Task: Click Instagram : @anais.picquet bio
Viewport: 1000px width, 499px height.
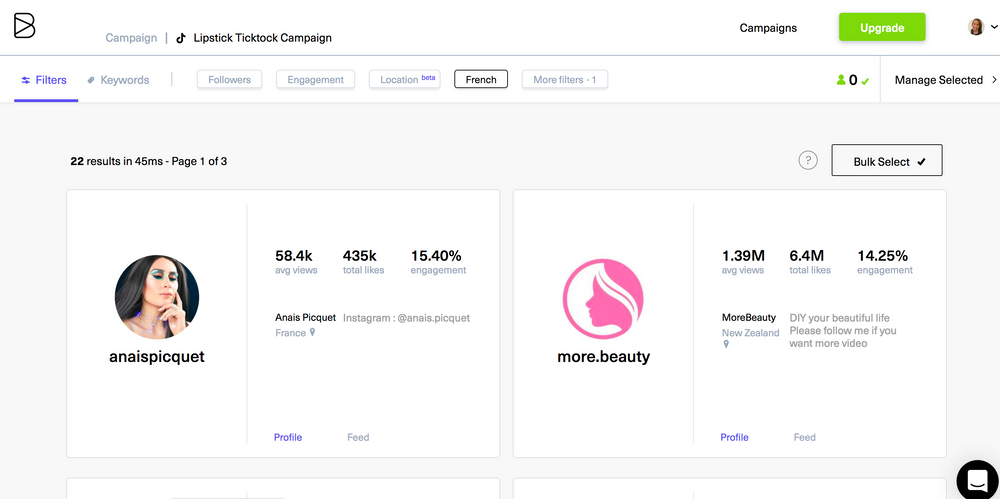Action: coord(406,318)
